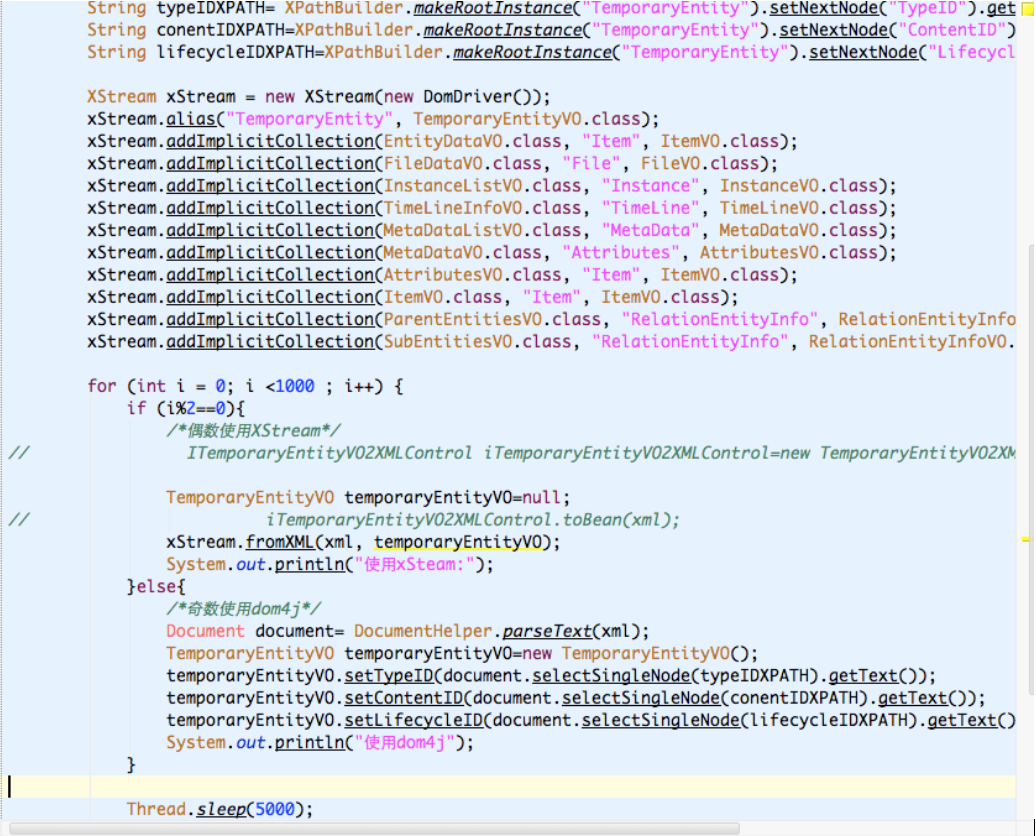Screen dimensions: 1036x836
Task: Click the 偶数使用XStream comment
Action: coord(253,430)
